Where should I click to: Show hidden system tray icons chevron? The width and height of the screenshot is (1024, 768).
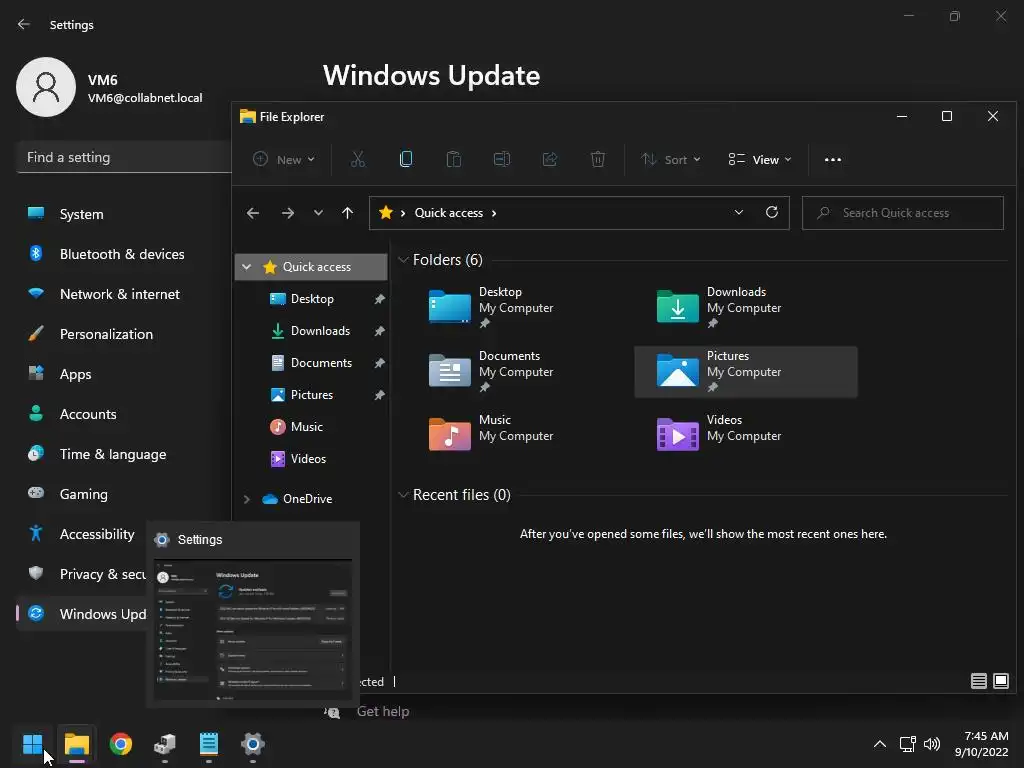880,744
